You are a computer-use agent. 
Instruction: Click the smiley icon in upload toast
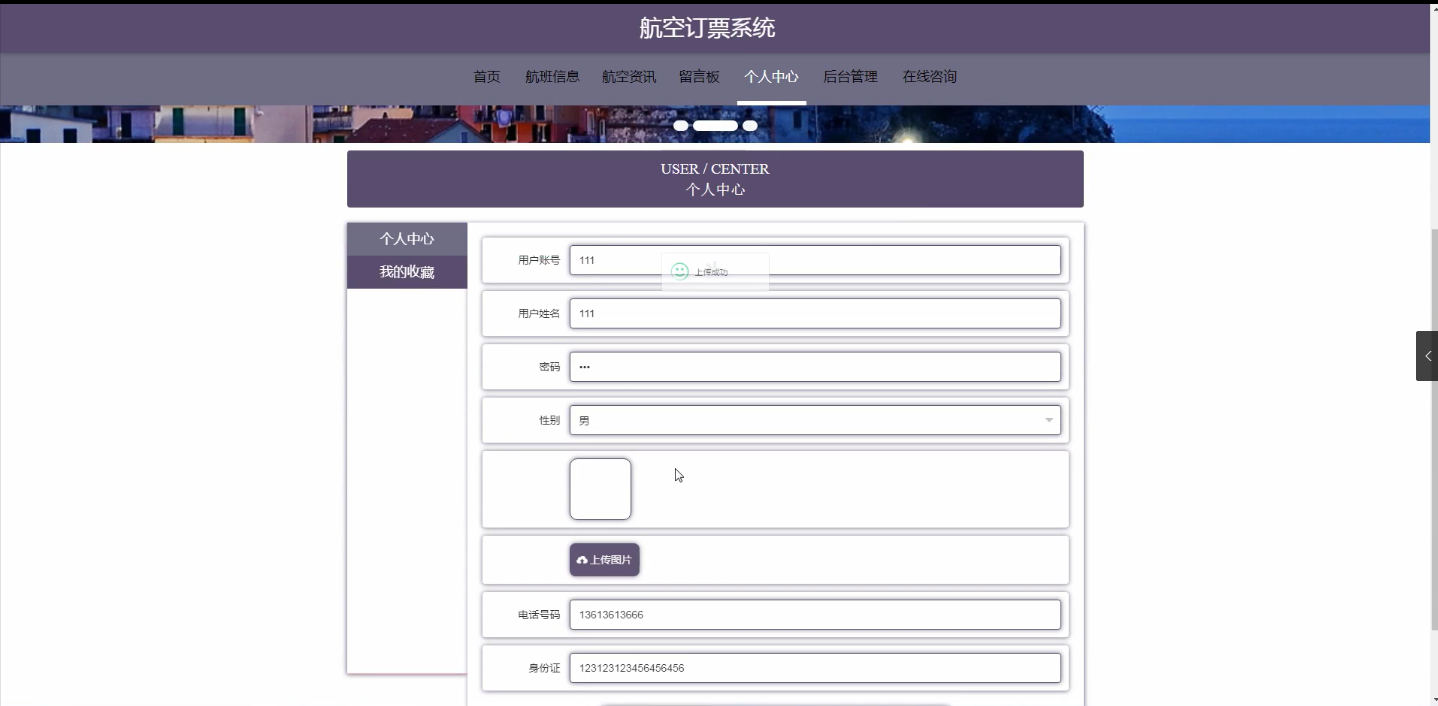coord(680,271)
